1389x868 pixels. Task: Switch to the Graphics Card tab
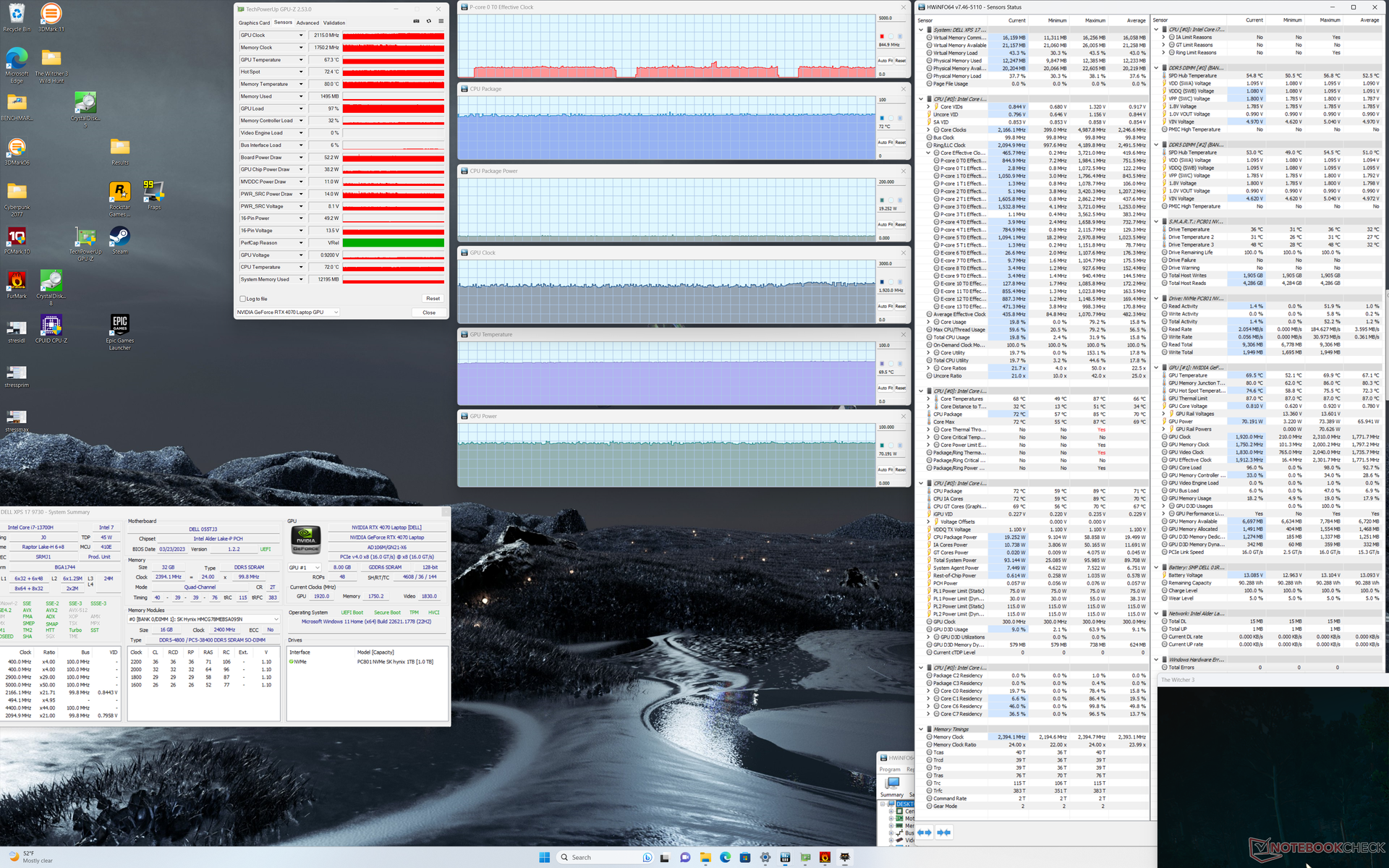pyautogui.click(x=254, y=22)
